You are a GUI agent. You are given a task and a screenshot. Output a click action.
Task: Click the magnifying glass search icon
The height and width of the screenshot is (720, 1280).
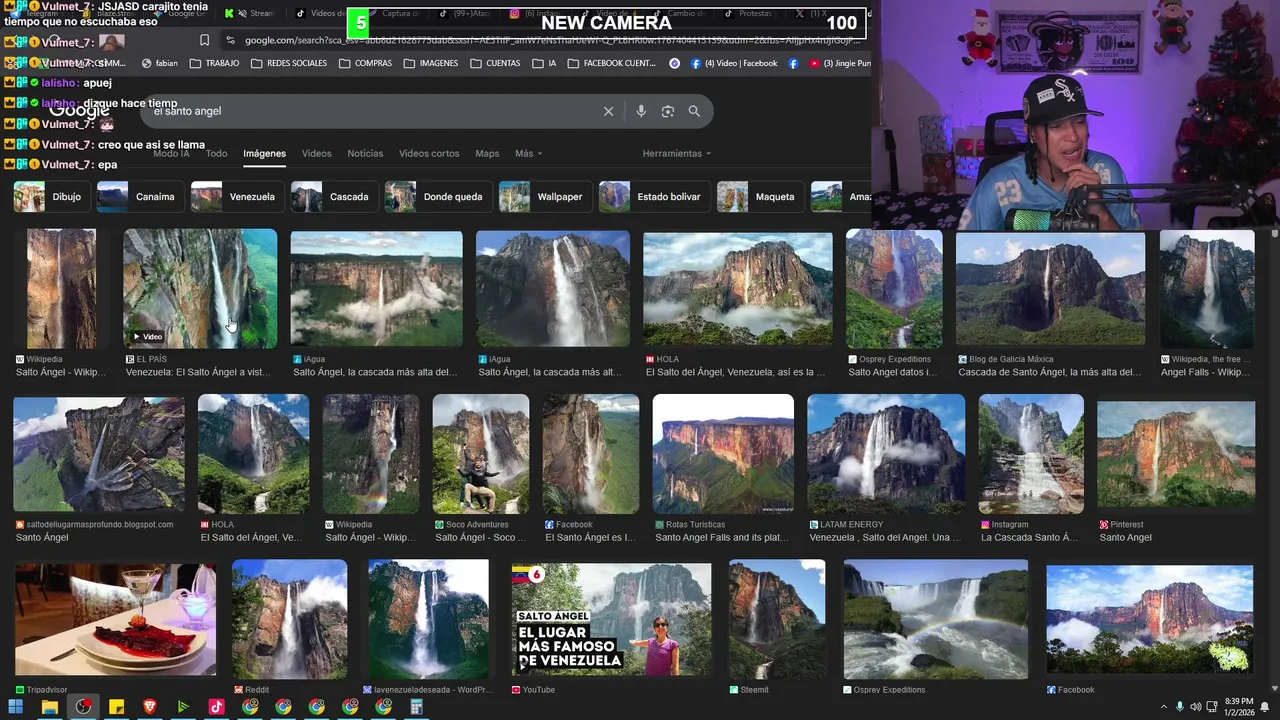point(694,111)
